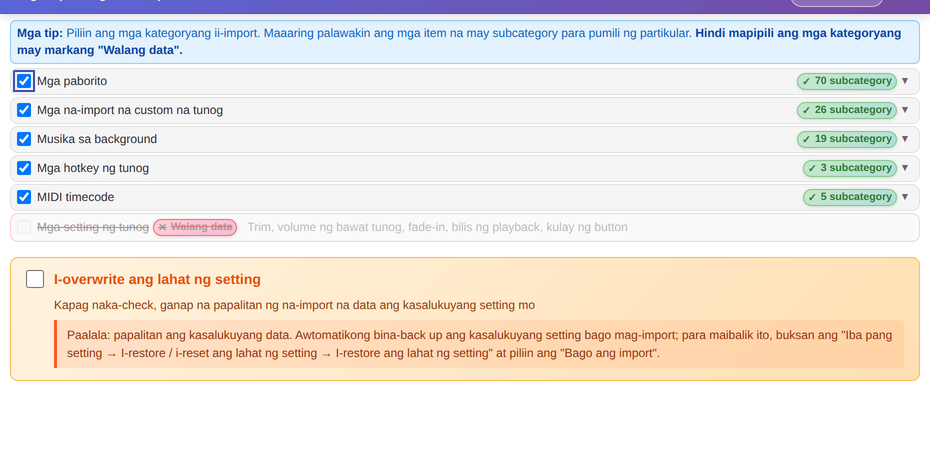Uncheck the Mga paborito checkbox
930x449 pixels.
(24, 81)
